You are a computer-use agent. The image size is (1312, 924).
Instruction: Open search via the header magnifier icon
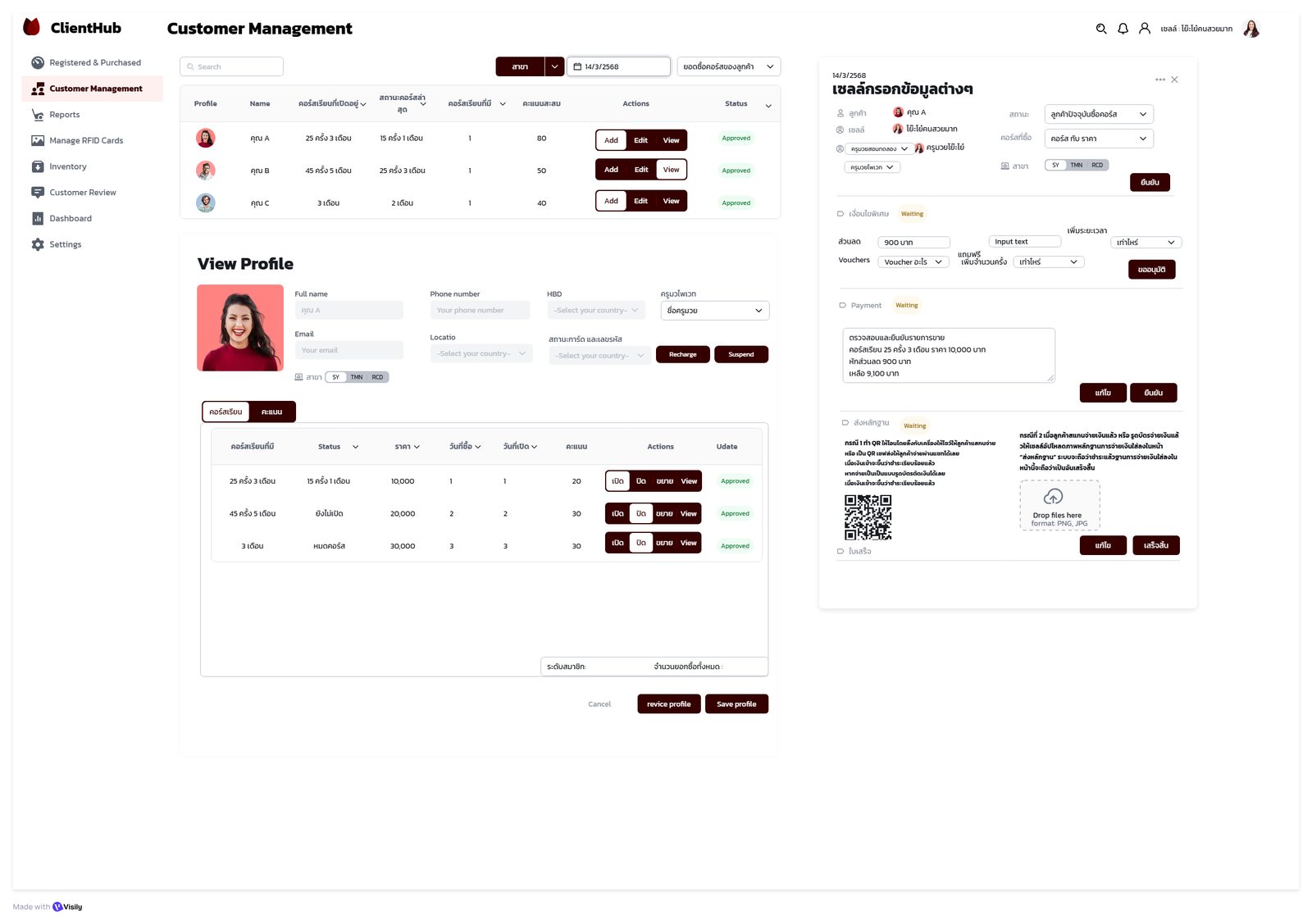(1101, 29)
